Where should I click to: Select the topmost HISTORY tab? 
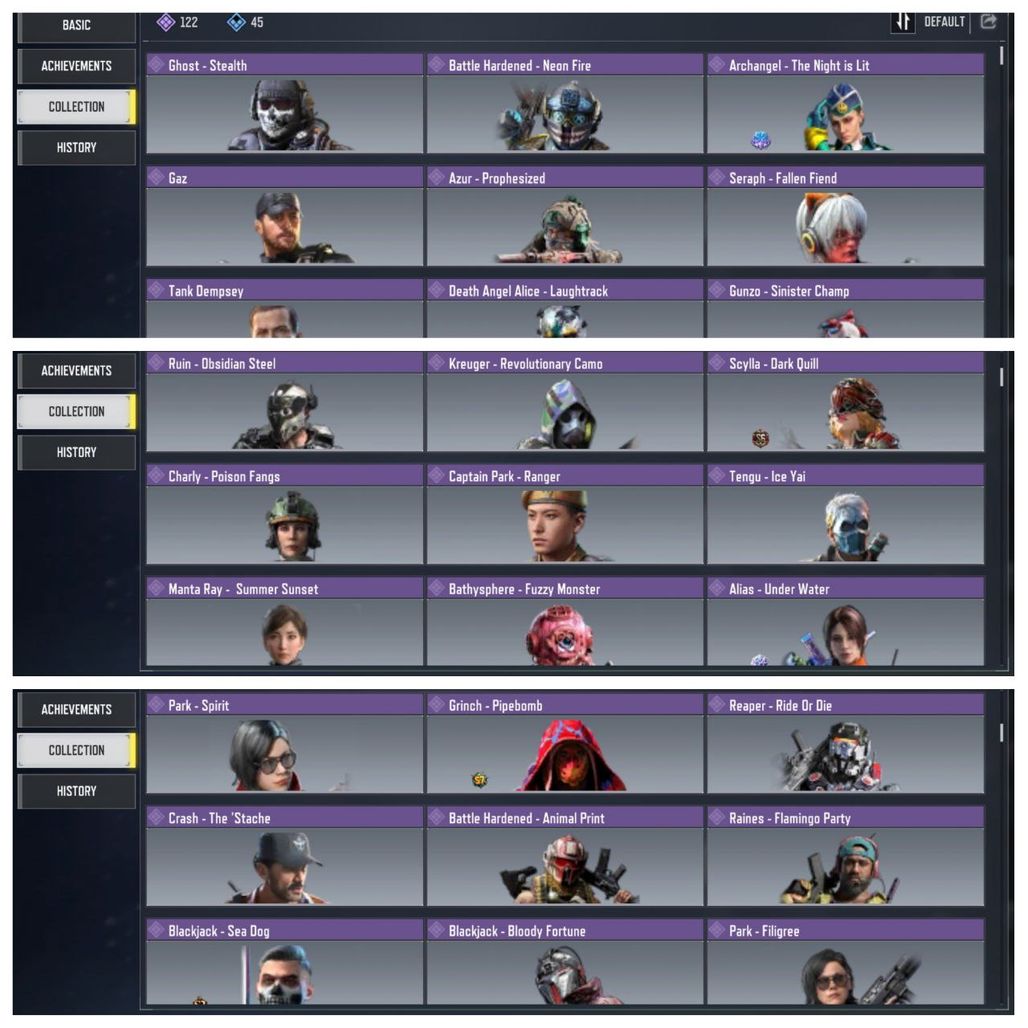click(x=77, y=148)
